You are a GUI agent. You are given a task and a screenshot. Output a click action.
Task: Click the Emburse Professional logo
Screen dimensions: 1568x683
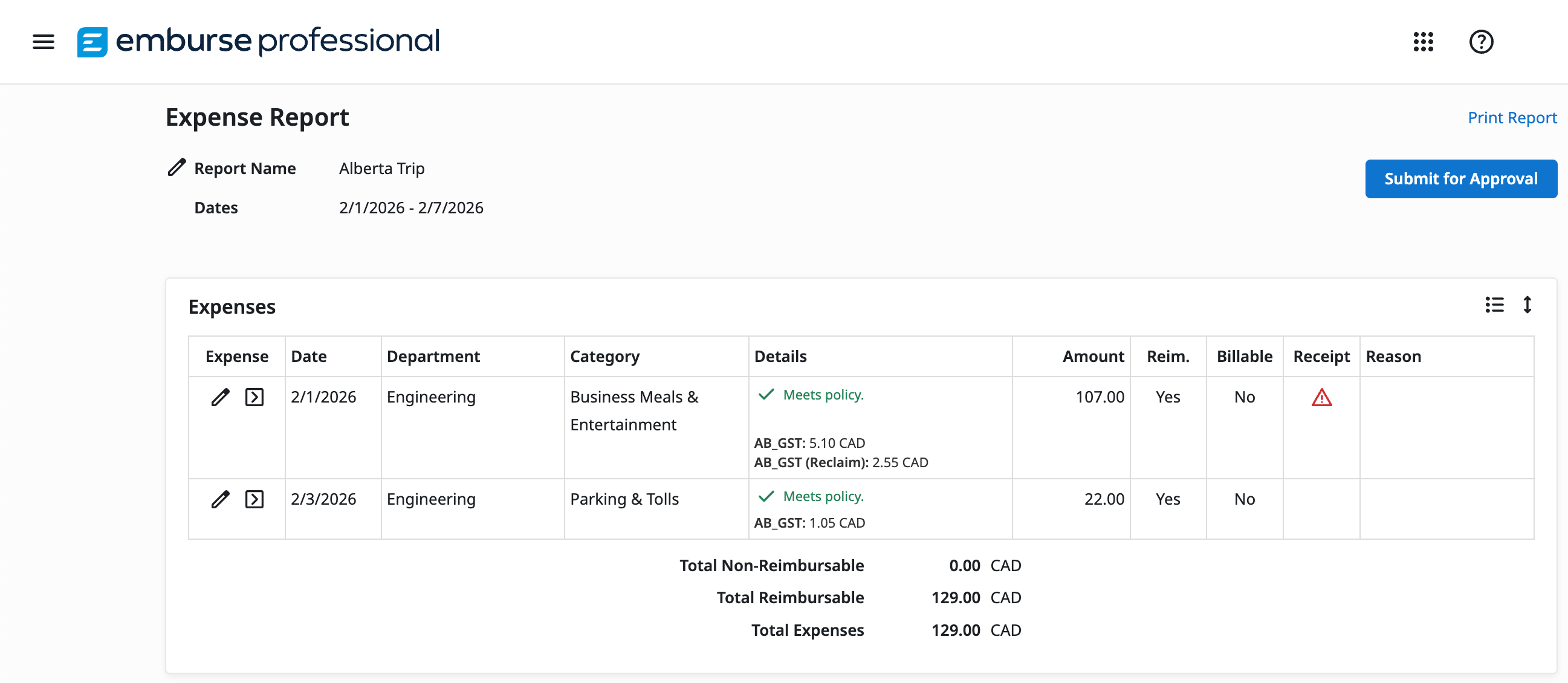coord(258,41)
